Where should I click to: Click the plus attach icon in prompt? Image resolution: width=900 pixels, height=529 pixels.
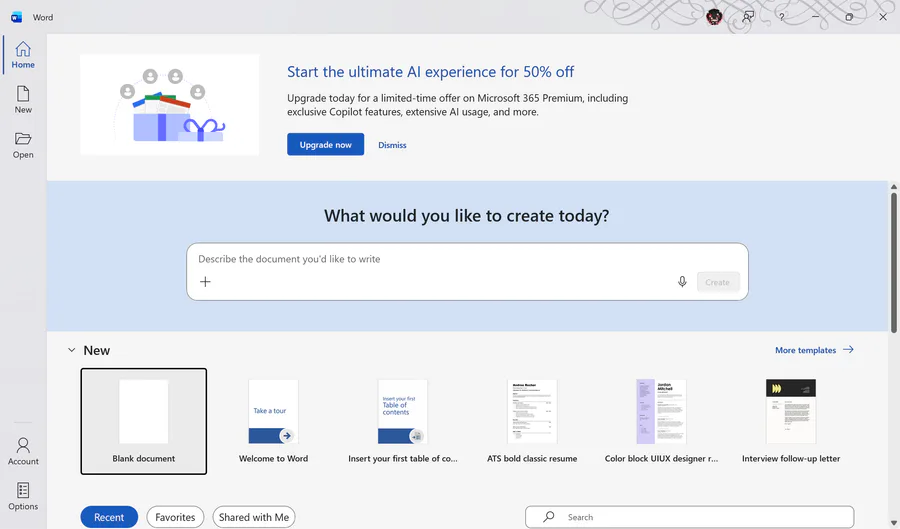(x=205, y=282)
